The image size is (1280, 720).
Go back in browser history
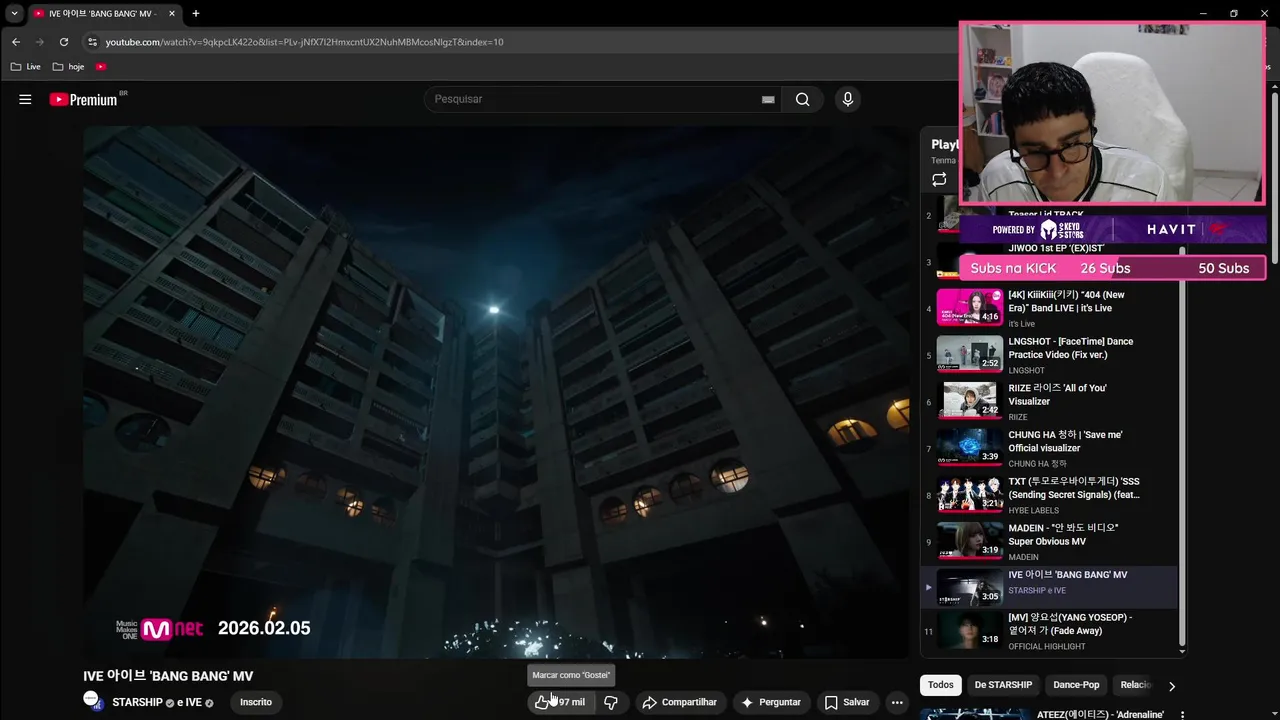click(16, 42)
